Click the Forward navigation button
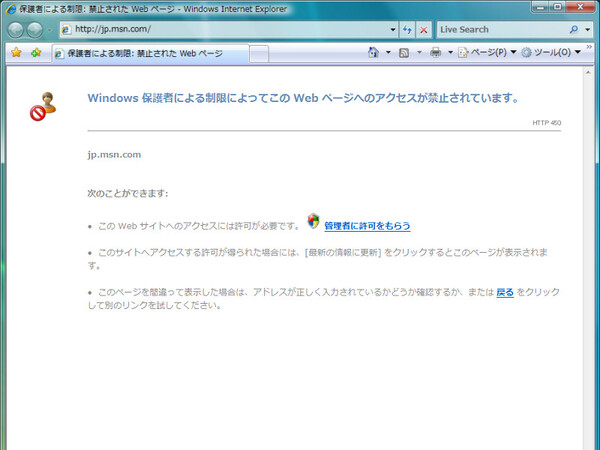Viewport: 600px width, 450px height. pos(35,30)
